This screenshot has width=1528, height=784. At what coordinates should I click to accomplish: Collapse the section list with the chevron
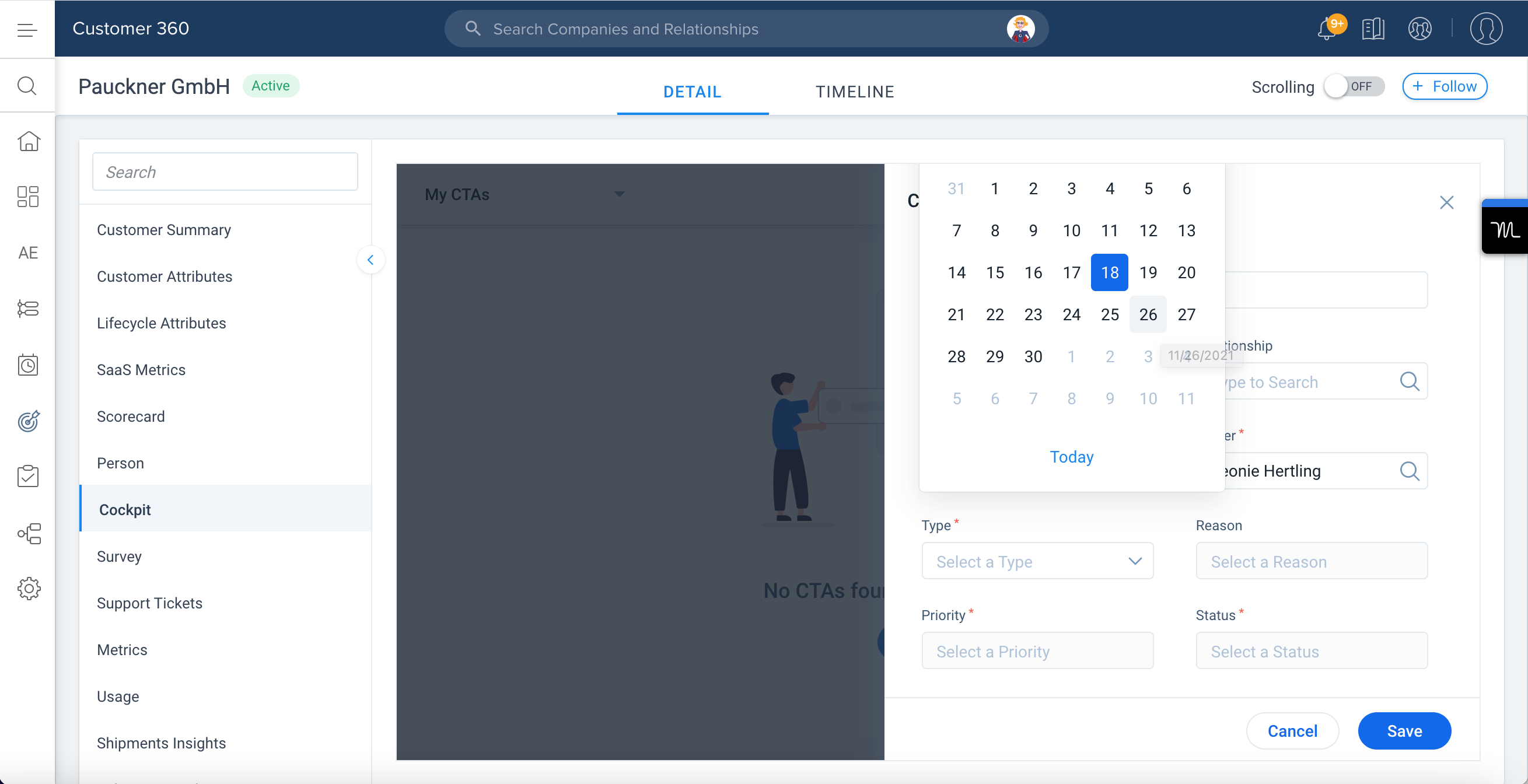pyautogui.click(x=370, y=260)
